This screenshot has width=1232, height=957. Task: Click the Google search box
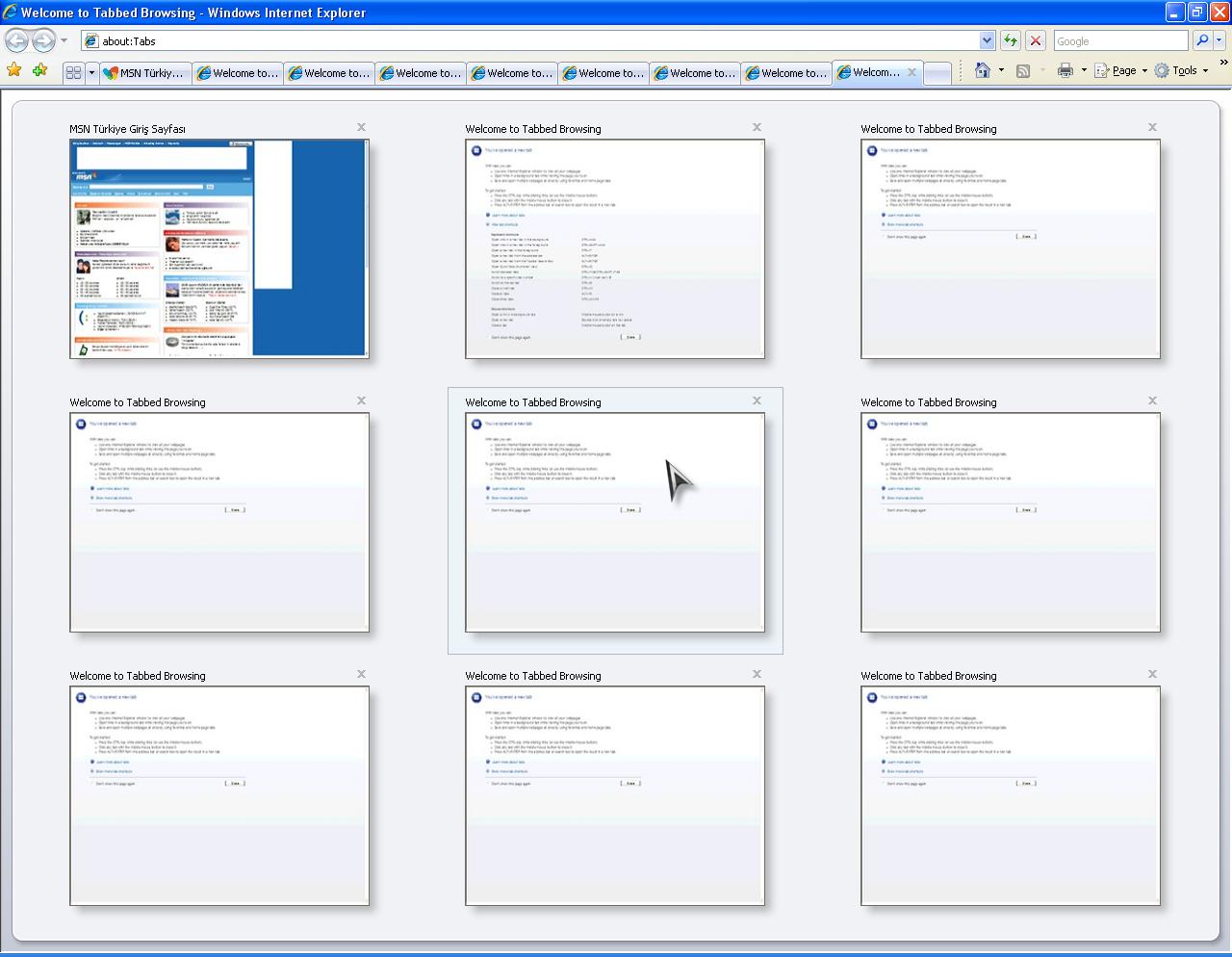coord(1120,40)
